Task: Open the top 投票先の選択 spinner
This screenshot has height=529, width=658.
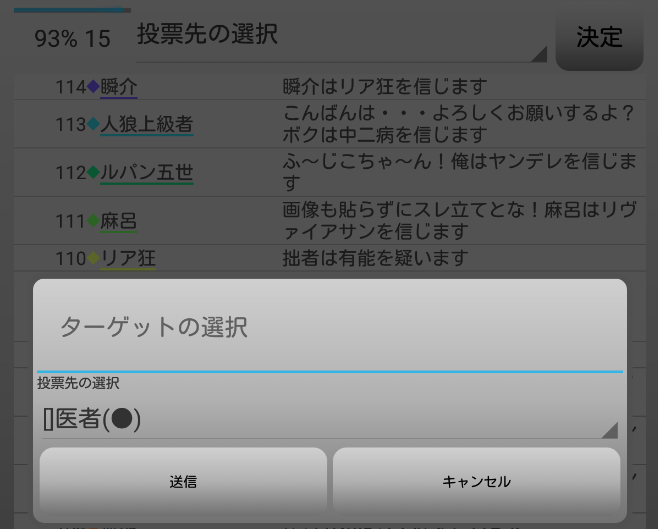Action: coord(342,37)
